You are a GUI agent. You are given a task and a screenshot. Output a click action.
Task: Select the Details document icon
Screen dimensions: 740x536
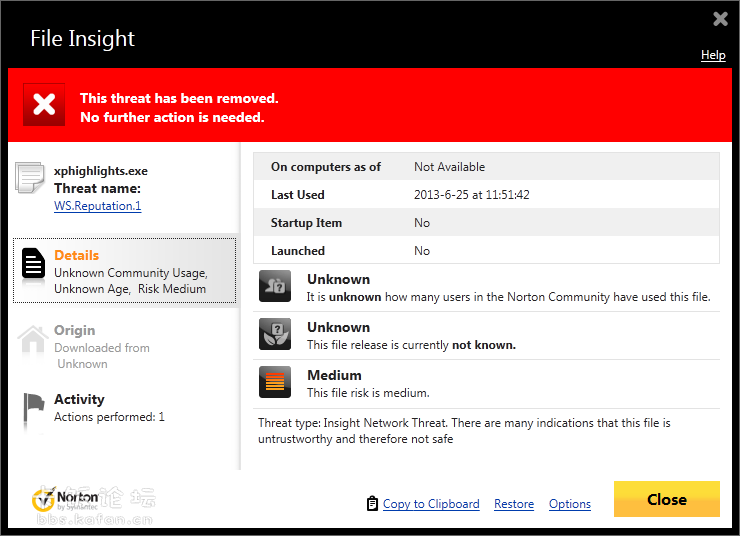point(33,264)
